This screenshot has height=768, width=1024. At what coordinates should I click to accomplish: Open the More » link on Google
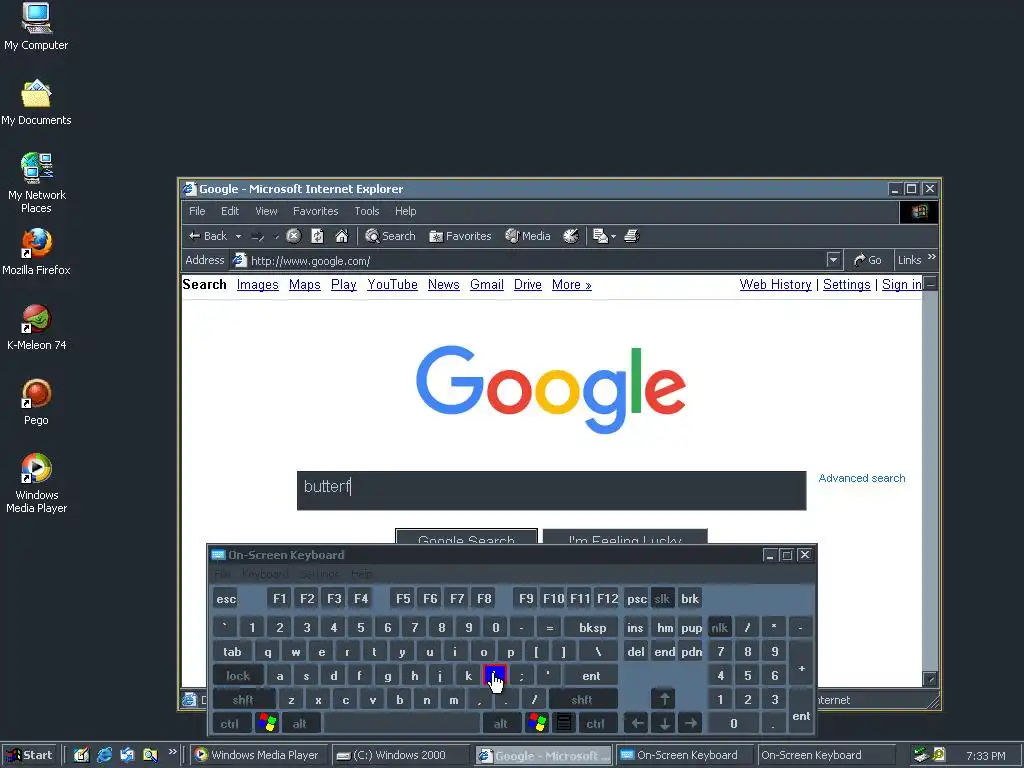click(x=571, y=285)
